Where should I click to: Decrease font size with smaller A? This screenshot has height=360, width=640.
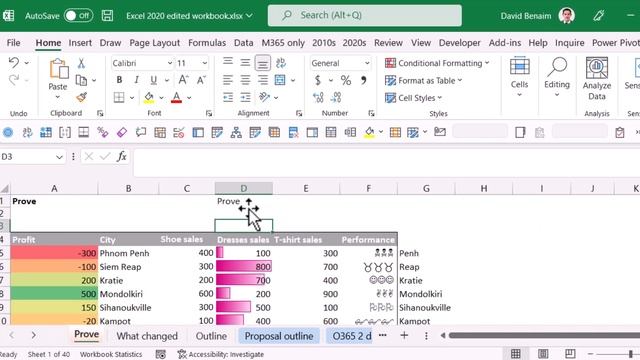click(201, 80)
